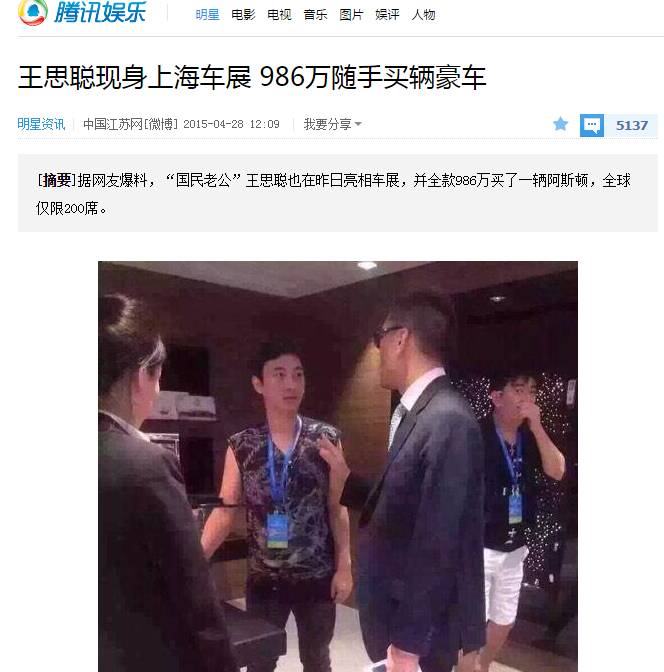This screenshot has height=672, width=664.
Task: Open the article photo of men talking
Action: pos(338,466)
